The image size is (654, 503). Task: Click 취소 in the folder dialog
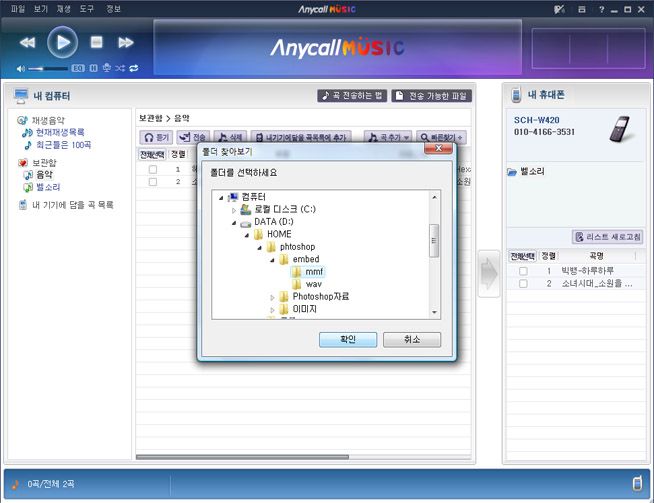pos(412,340)
